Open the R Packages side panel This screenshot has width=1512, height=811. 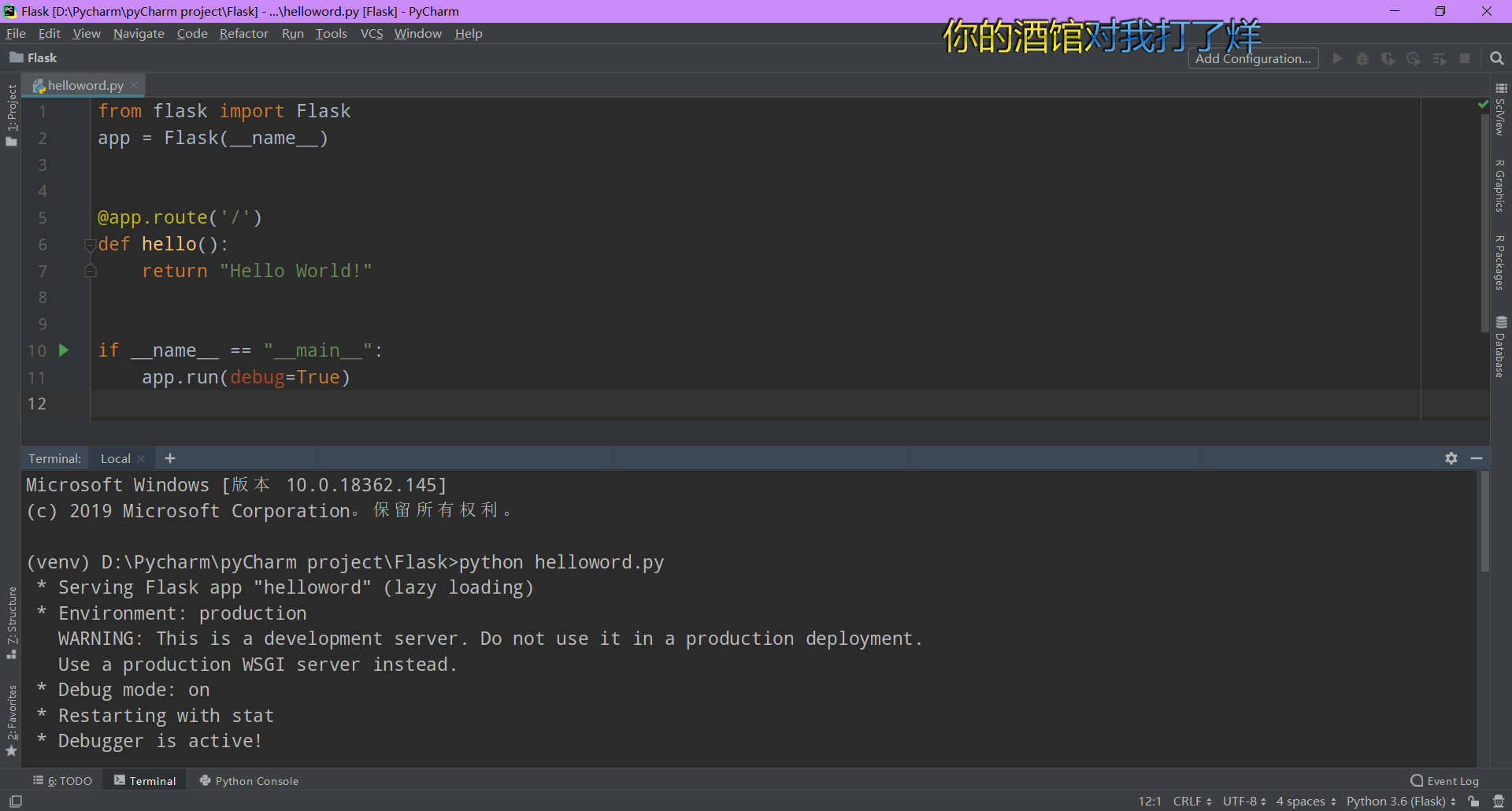(x=1501, y=263)
